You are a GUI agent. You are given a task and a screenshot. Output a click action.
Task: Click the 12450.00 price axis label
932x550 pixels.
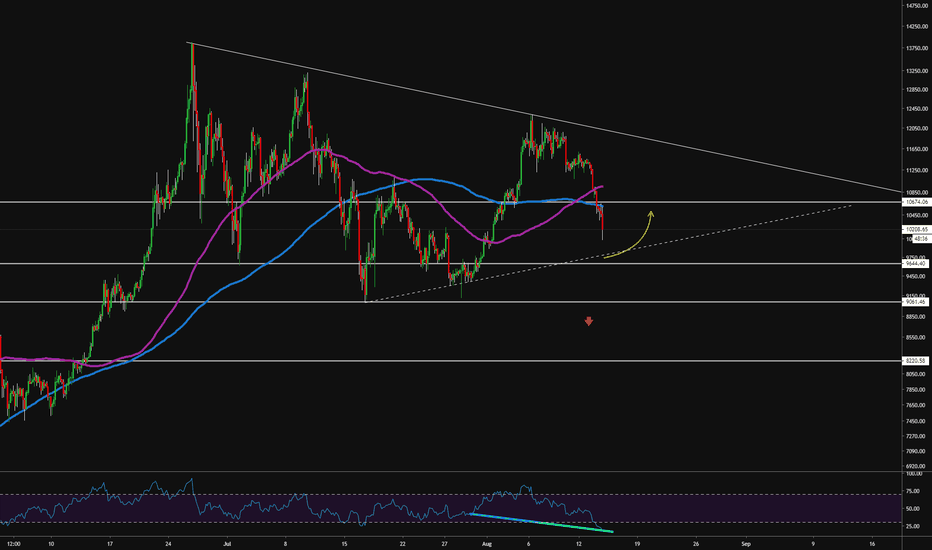pos(918,109)
